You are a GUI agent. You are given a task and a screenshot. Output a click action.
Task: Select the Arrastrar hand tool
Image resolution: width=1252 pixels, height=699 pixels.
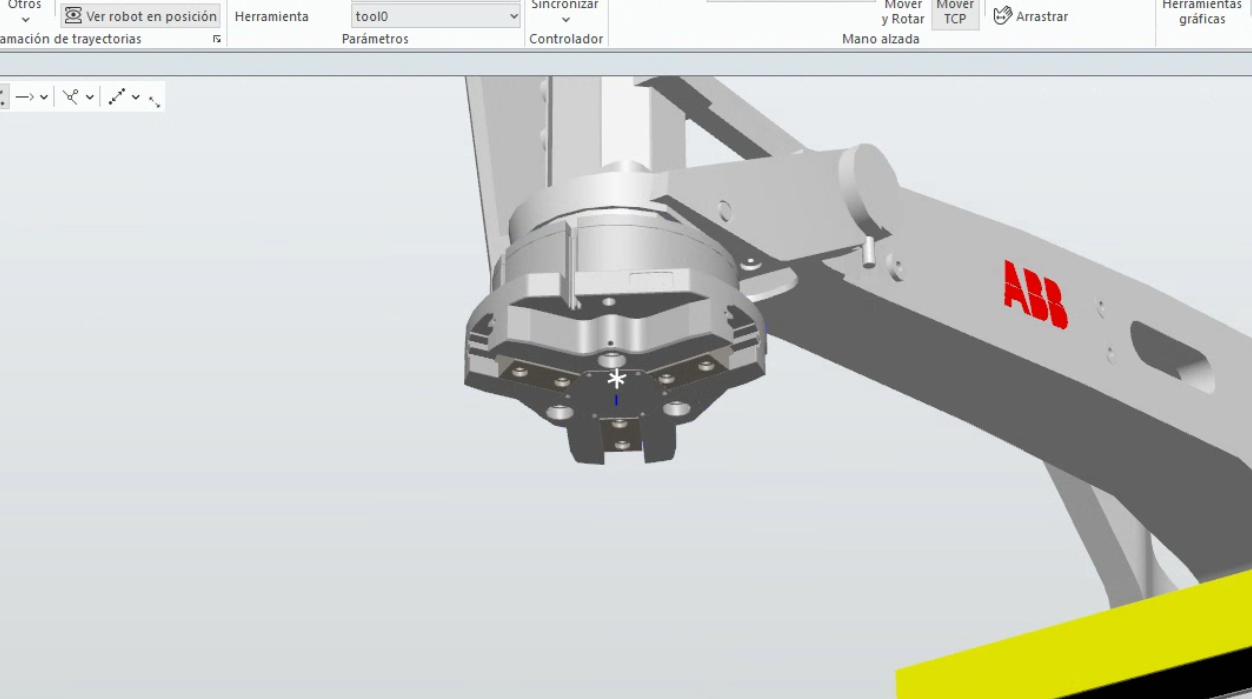pyautogui.click(x=1030, y=16)
